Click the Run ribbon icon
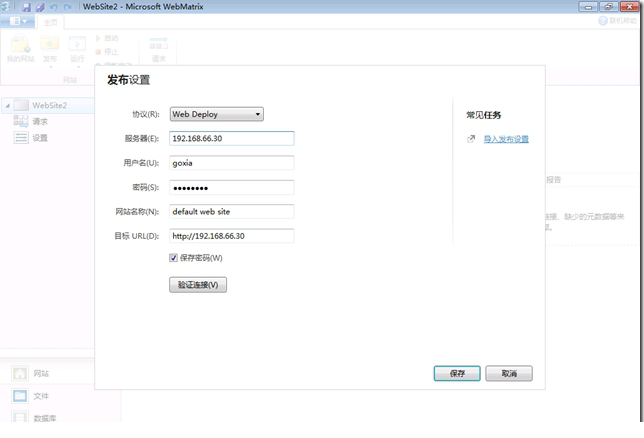This screenshot has width=644, height=438. point(77,49)
